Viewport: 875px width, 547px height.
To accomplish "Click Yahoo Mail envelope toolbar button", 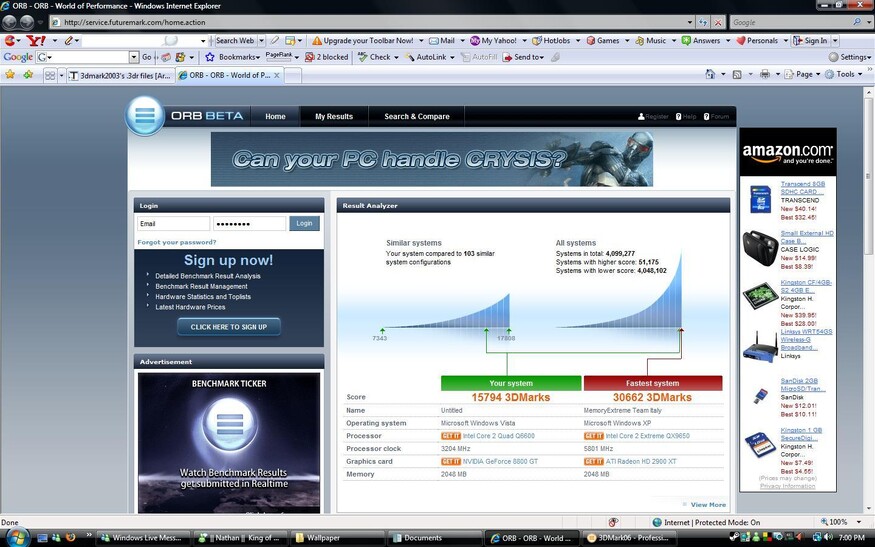I will [442, 40].
